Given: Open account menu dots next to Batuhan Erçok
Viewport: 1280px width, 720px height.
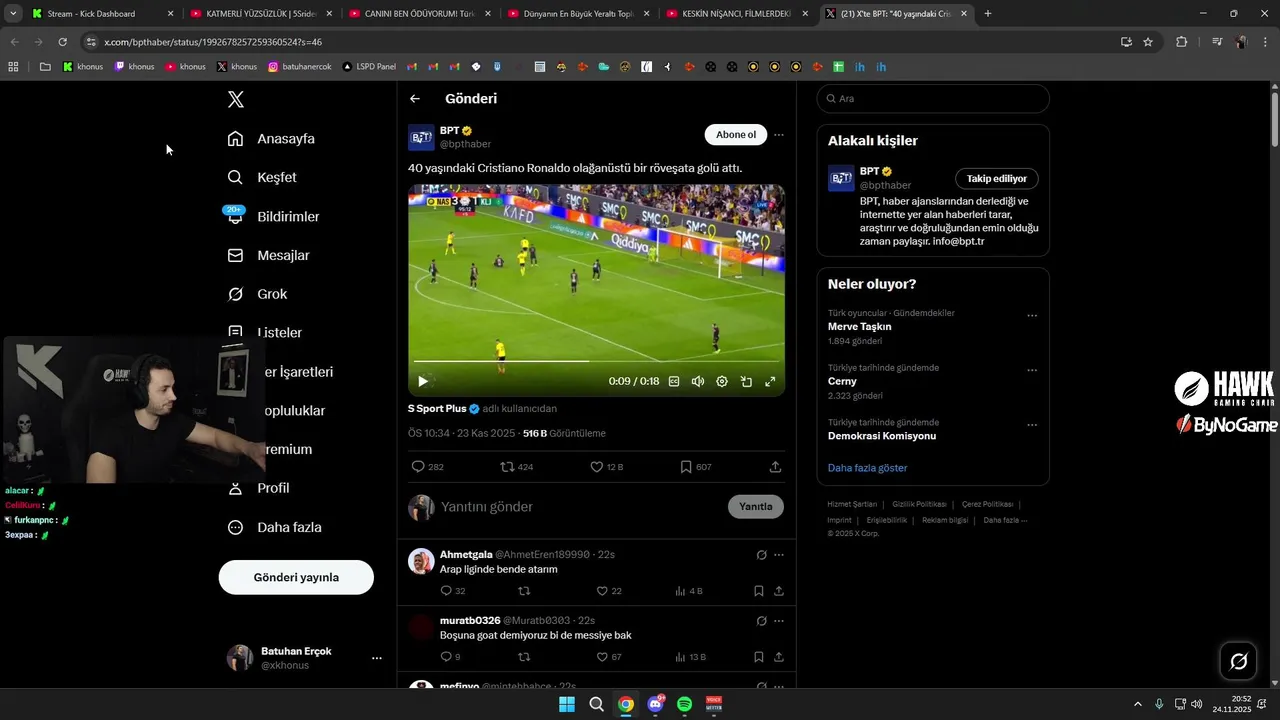Looking at the screenshot, I should click(377, 658).
